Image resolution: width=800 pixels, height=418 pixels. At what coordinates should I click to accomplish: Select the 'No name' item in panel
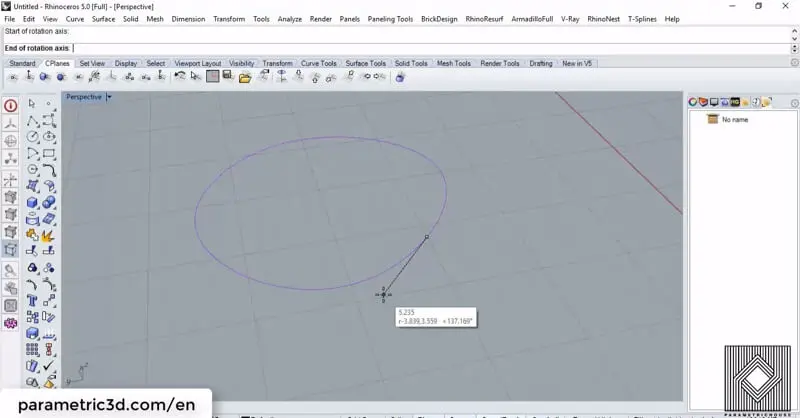(734, 120)
